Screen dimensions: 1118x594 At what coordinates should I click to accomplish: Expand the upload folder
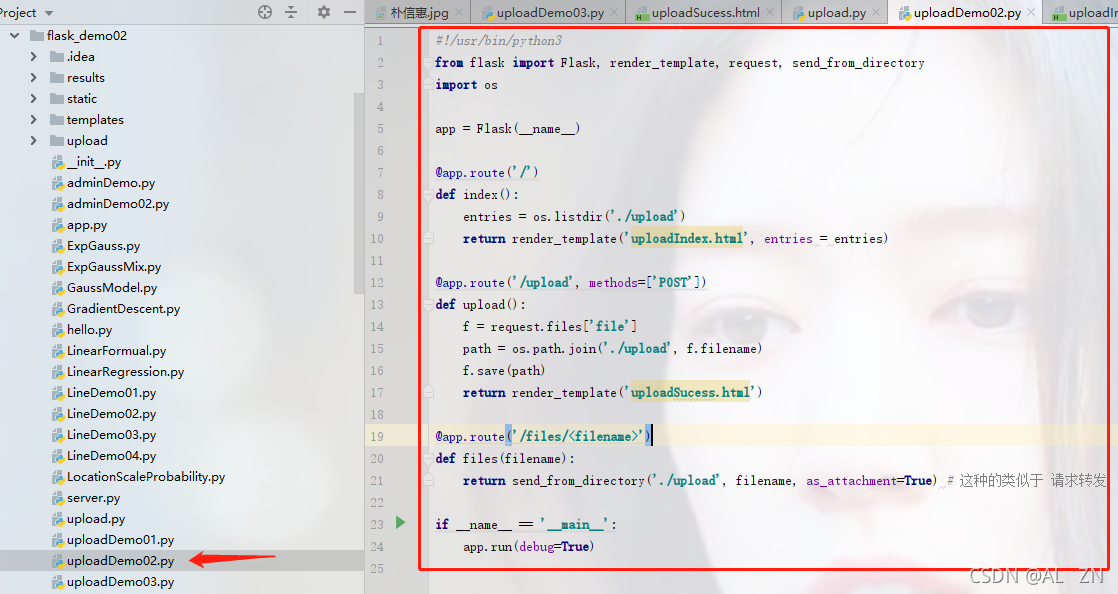click(x=34, y=140)
